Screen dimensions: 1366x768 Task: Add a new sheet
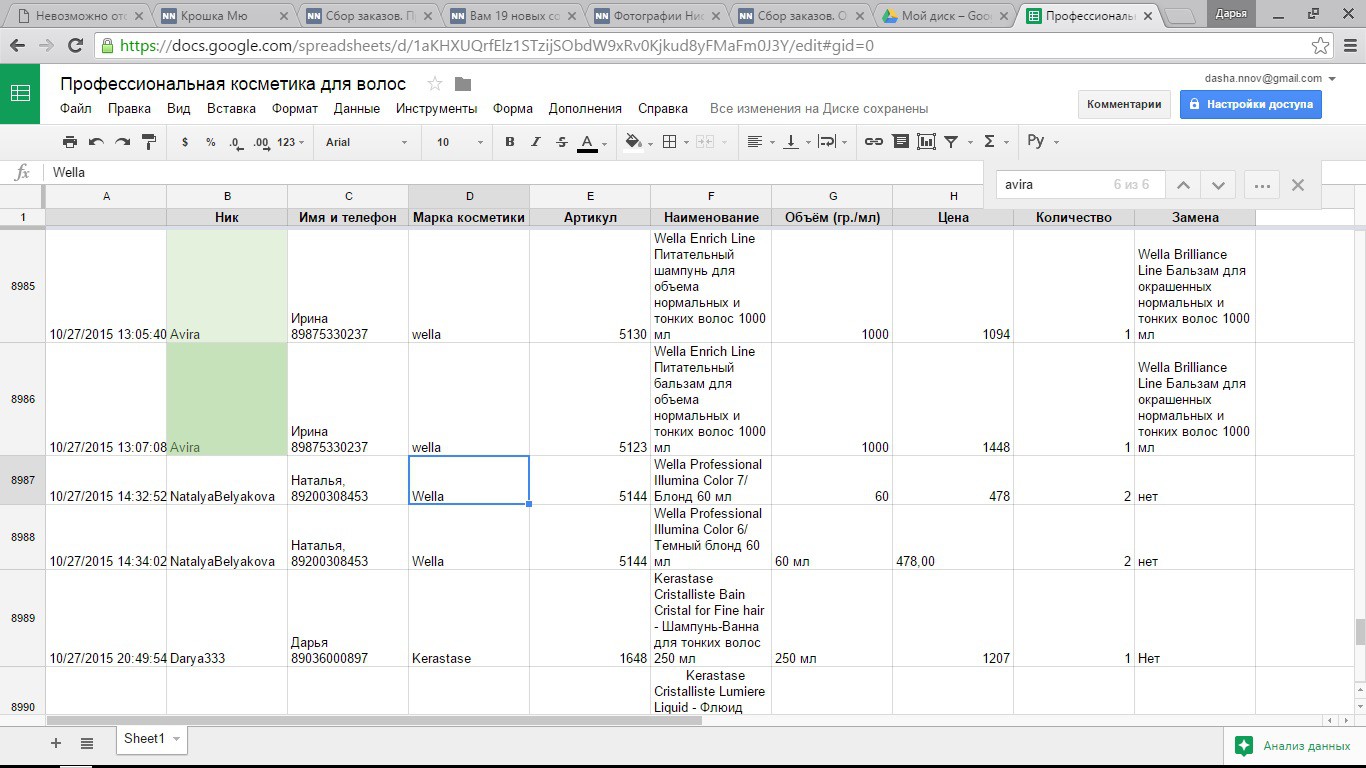[56, 742]
